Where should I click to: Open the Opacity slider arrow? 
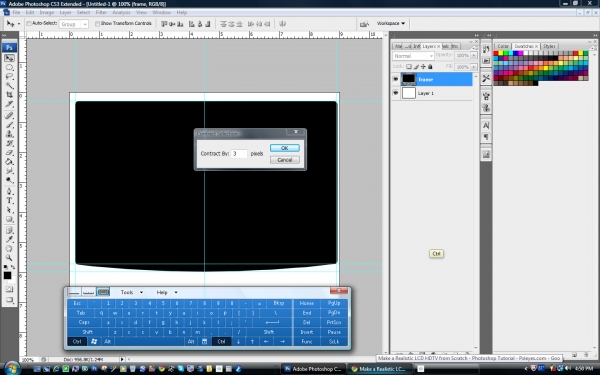[x=474, y=55]
